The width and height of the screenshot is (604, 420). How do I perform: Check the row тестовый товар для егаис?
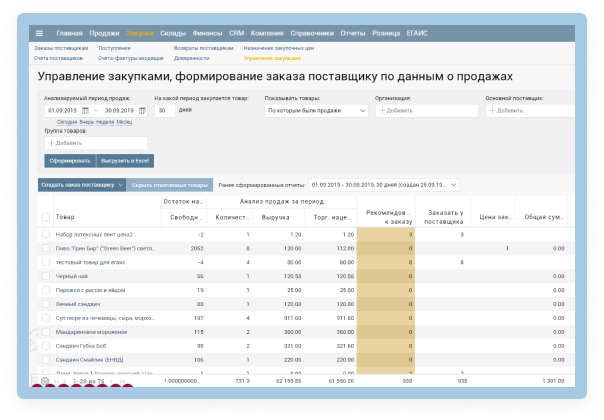pyautogui.click(x=46, y=262)
